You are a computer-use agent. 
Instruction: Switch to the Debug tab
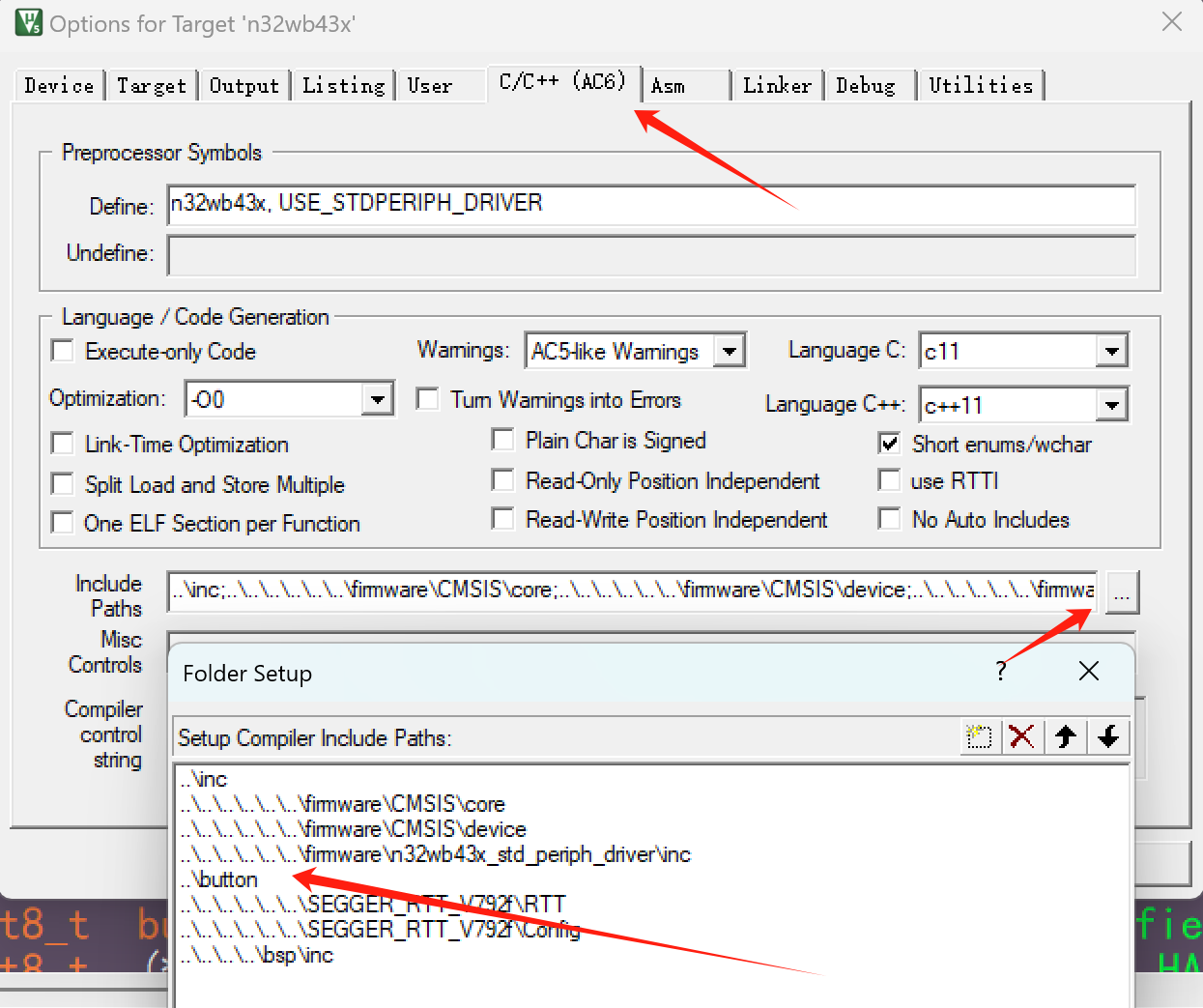tap(866, 86)
